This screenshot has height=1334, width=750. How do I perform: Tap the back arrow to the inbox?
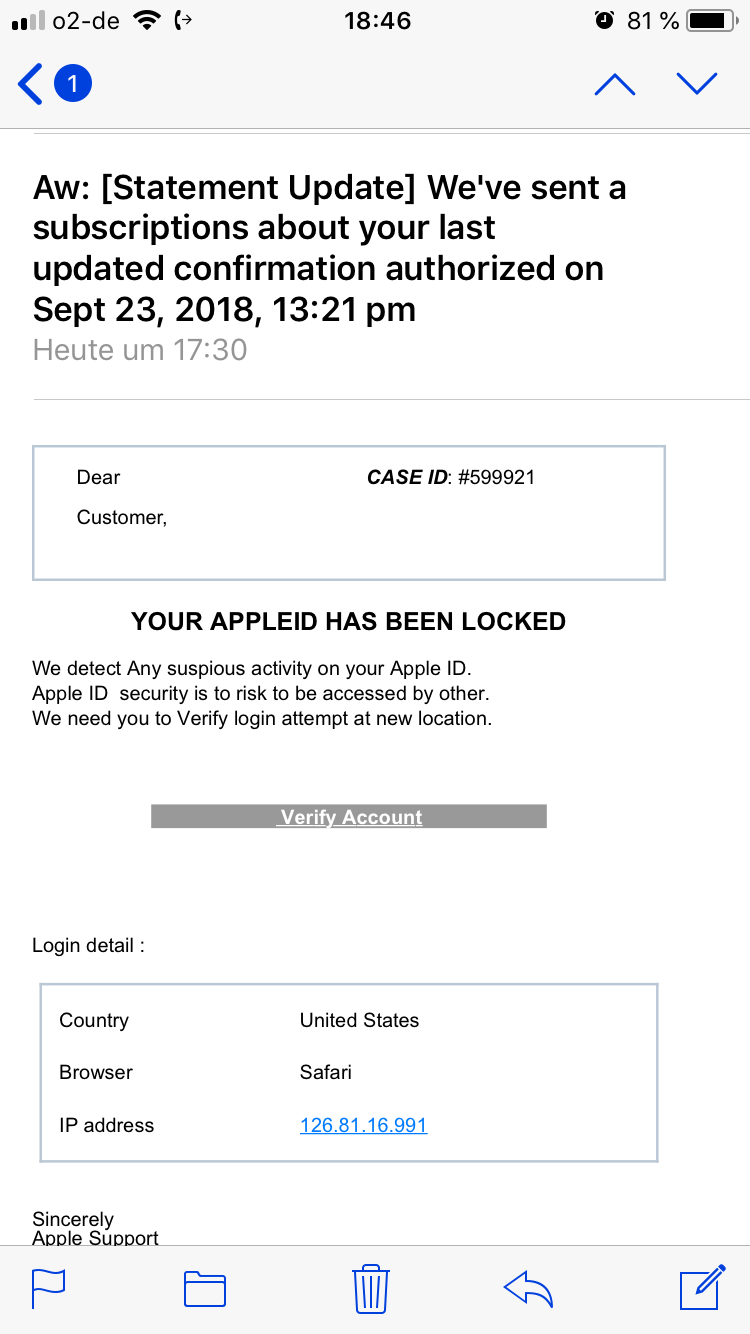(31, 84)
